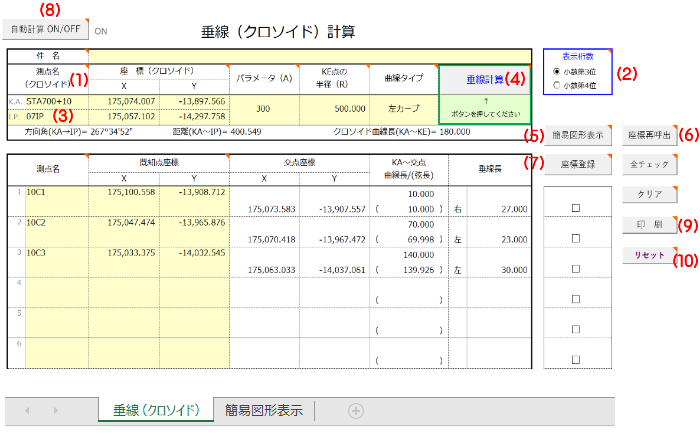Click the previous sheet navigation arrow
The image size is (700, 443).
[27, 410]
